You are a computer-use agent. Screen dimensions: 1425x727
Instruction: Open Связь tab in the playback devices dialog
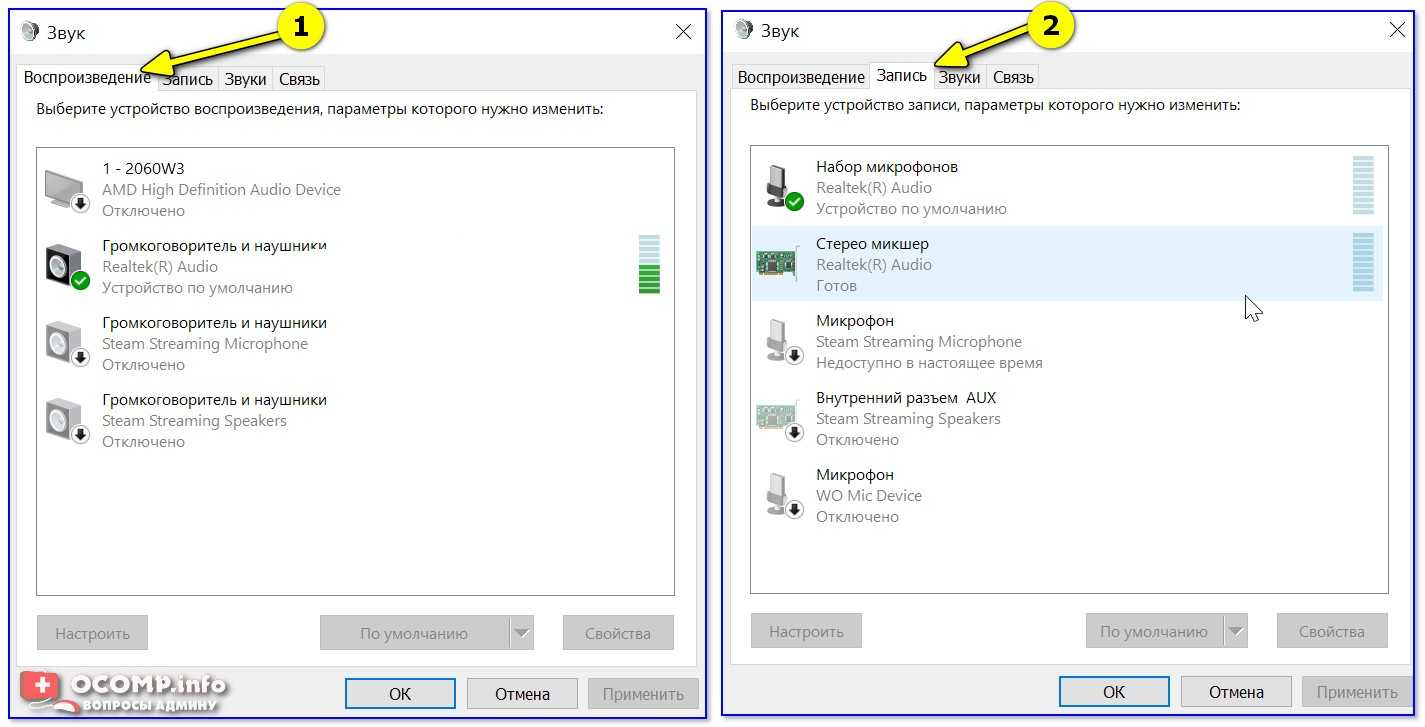pos(299,79)
